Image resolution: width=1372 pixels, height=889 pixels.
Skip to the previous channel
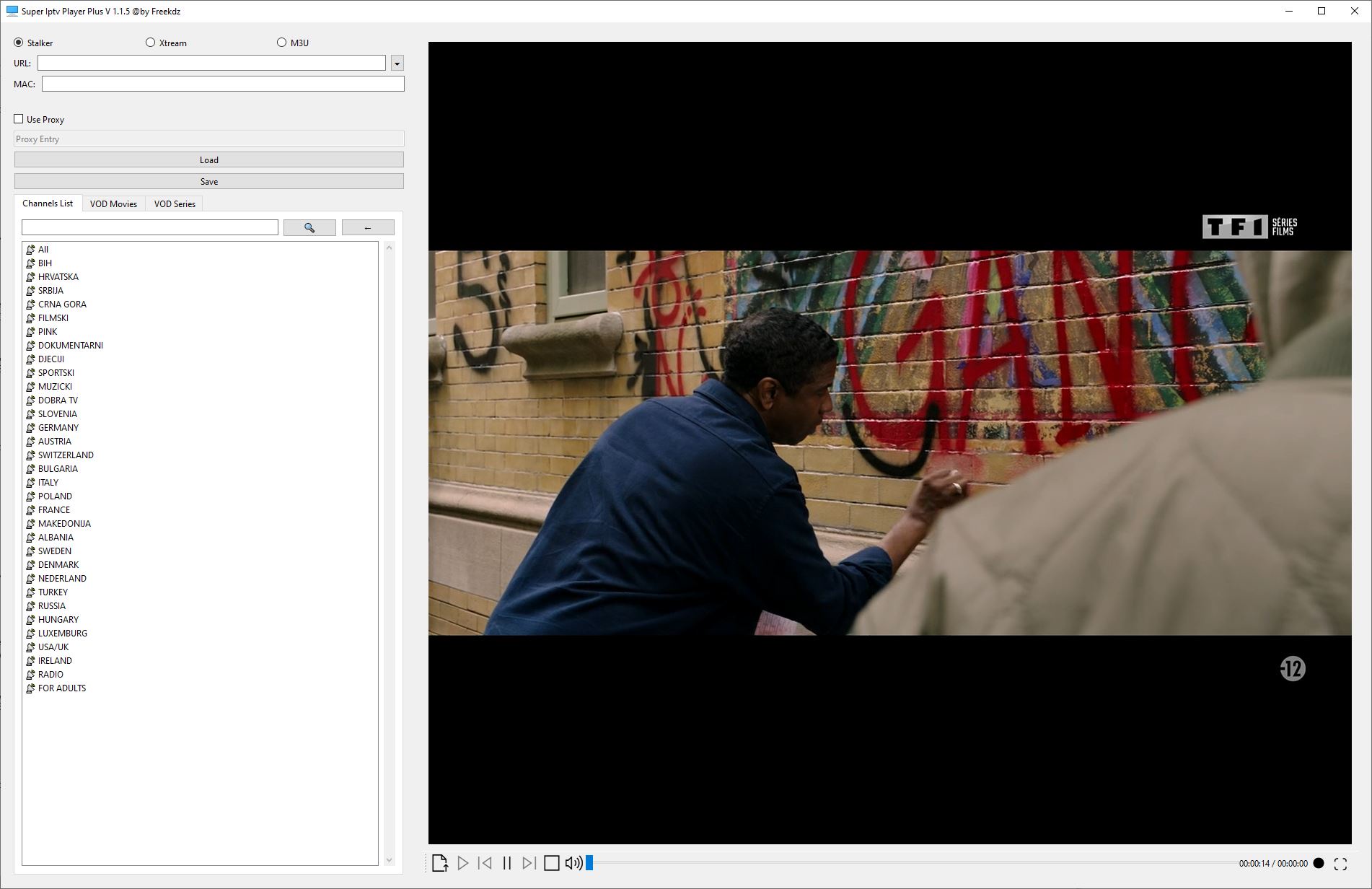[485, 863]
